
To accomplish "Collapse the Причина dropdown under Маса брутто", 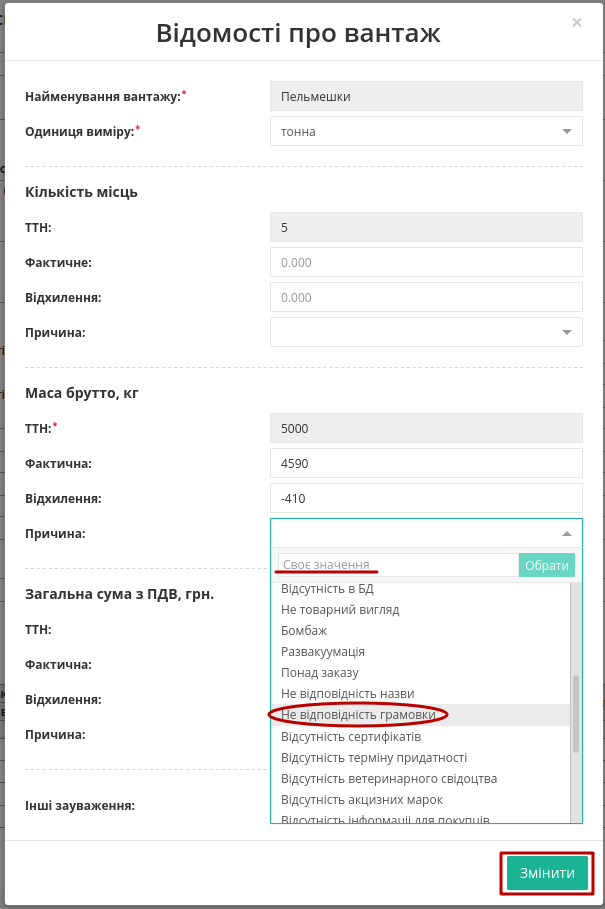I will pyautogui.click(x=567, y=533).
